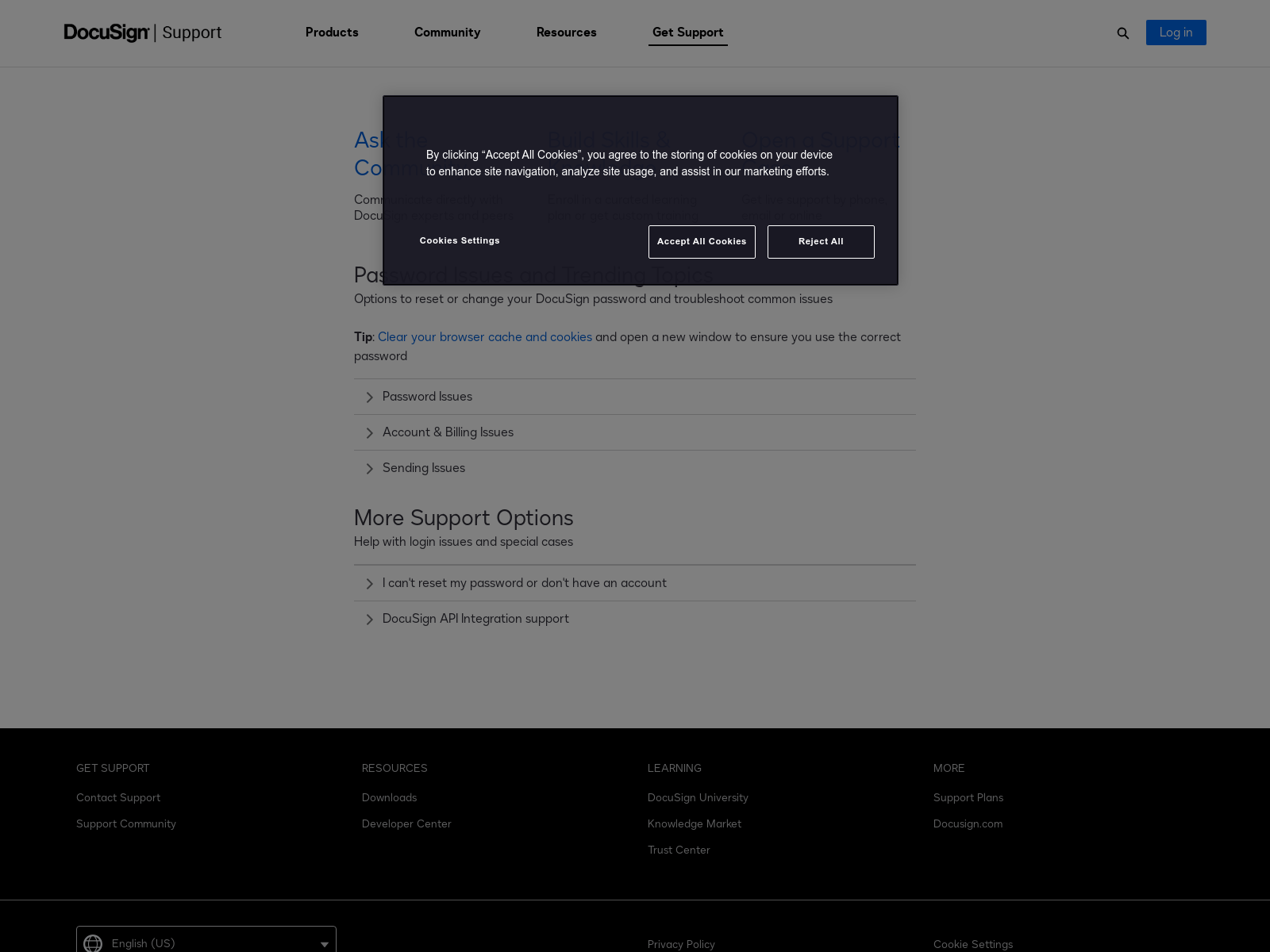Viewport: 1270px width, 952px height.
Task: Click the search magnifier icon
Action: tap(1122, 33)
